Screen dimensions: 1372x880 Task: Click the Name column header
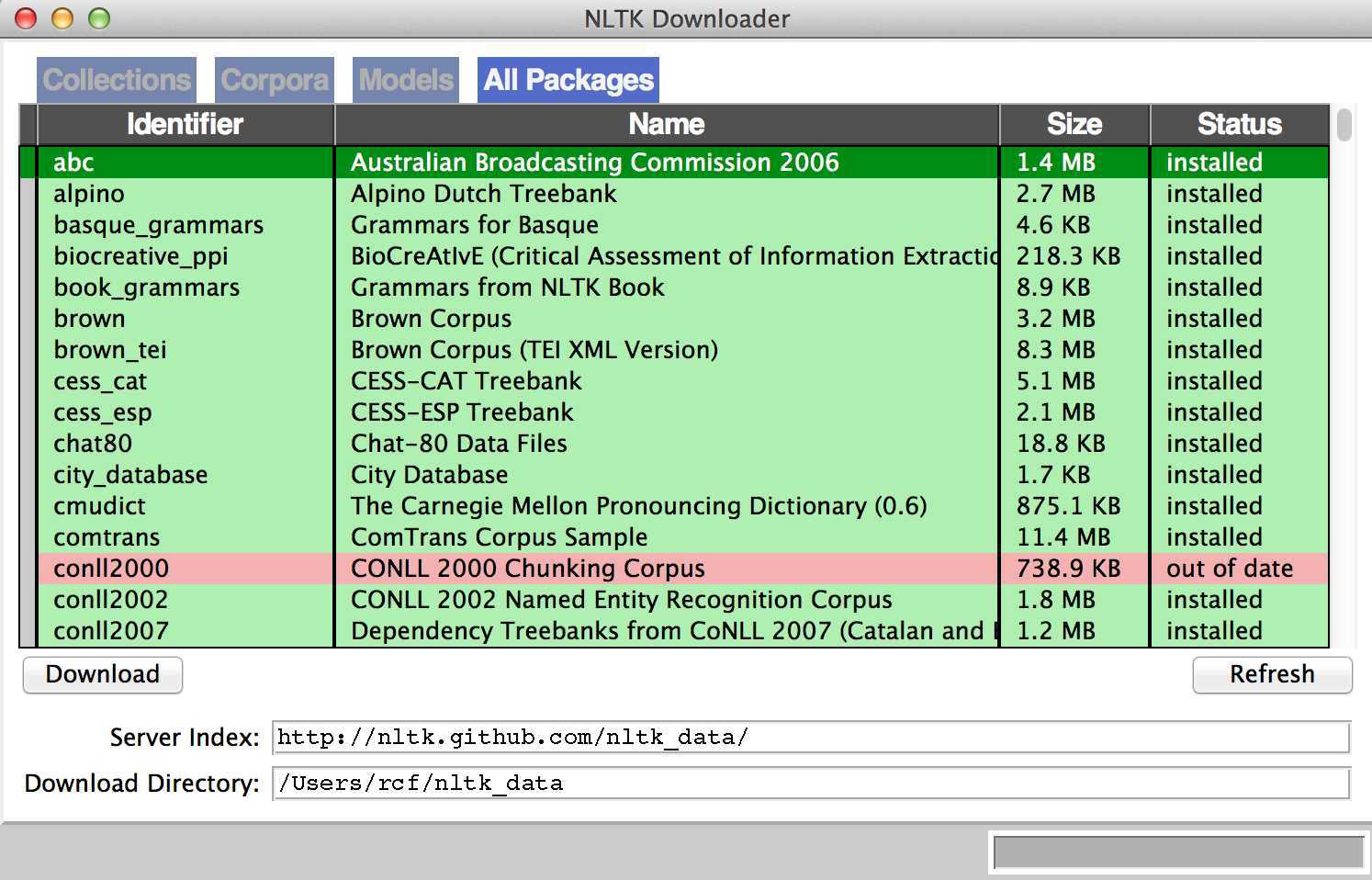668,124
